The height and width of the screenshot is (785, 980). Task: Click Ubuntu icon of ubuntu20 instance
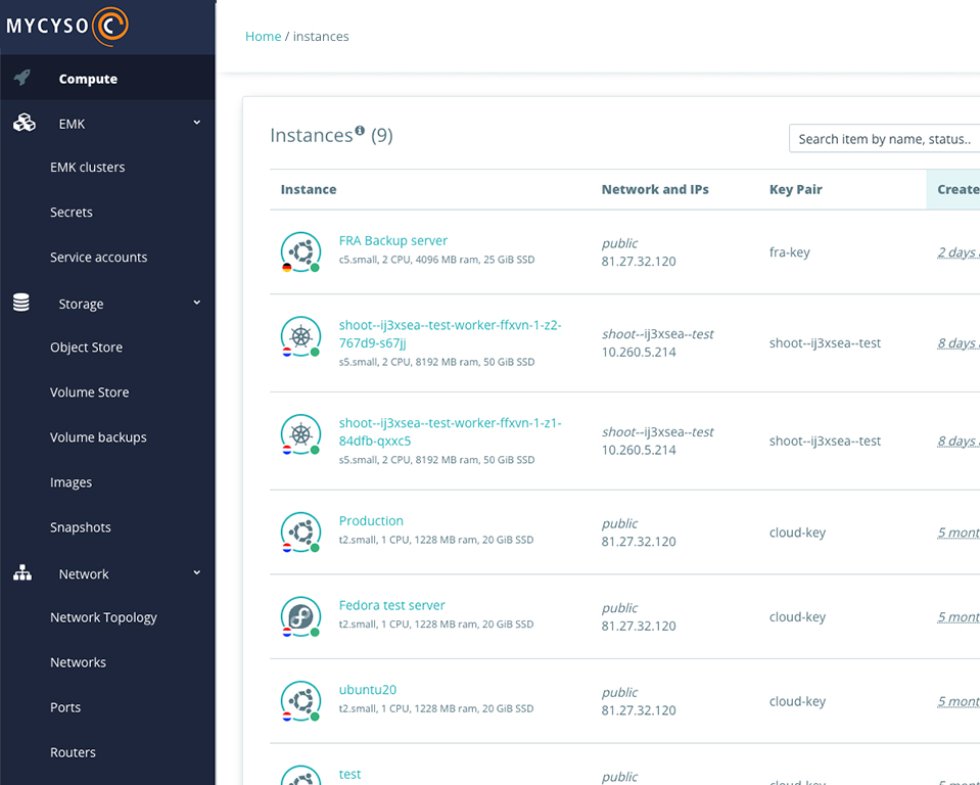click(x=301, y=701)
